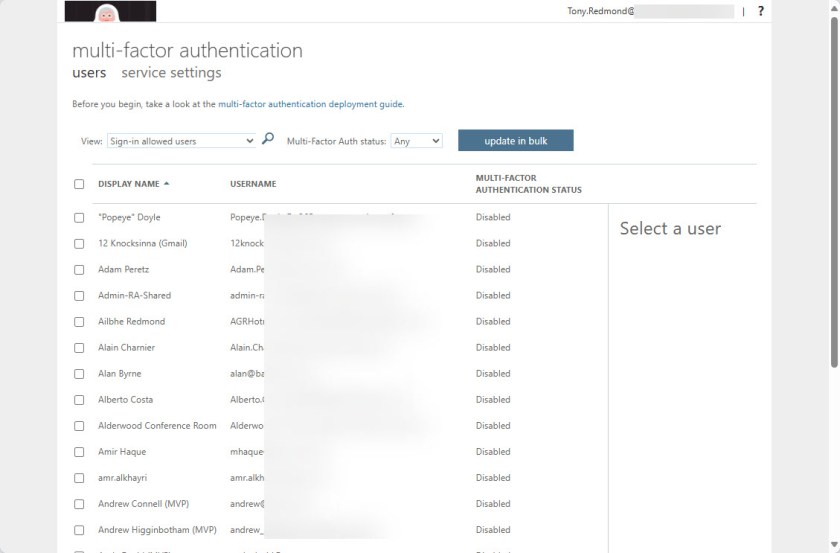Click the Tony.Redmond account name at top
The width and height of the screenshot is (840, 553).
click(x=601, y=11)
